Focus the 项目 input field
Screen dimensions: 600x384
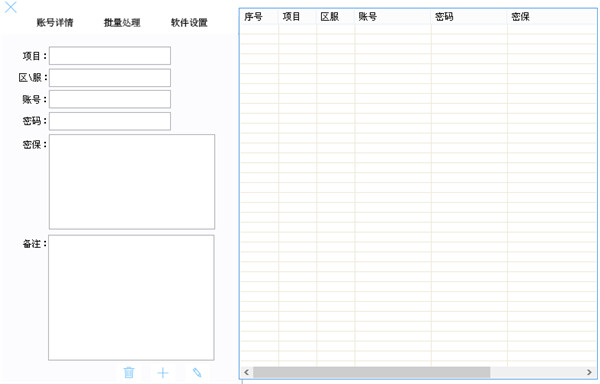[110, 56]
